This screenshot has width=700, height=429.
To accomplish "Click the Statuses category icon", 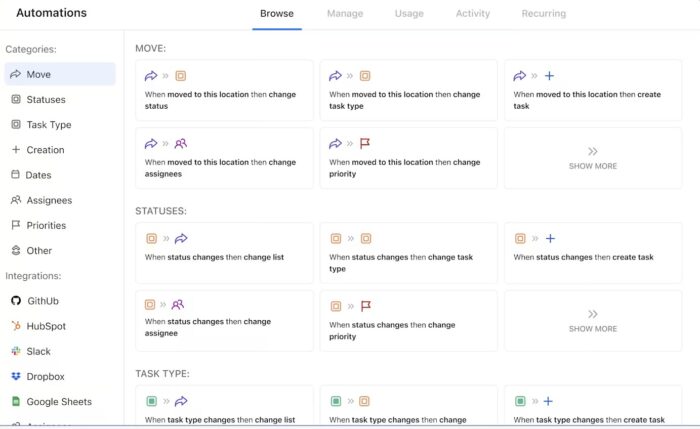I will point(16,100).
